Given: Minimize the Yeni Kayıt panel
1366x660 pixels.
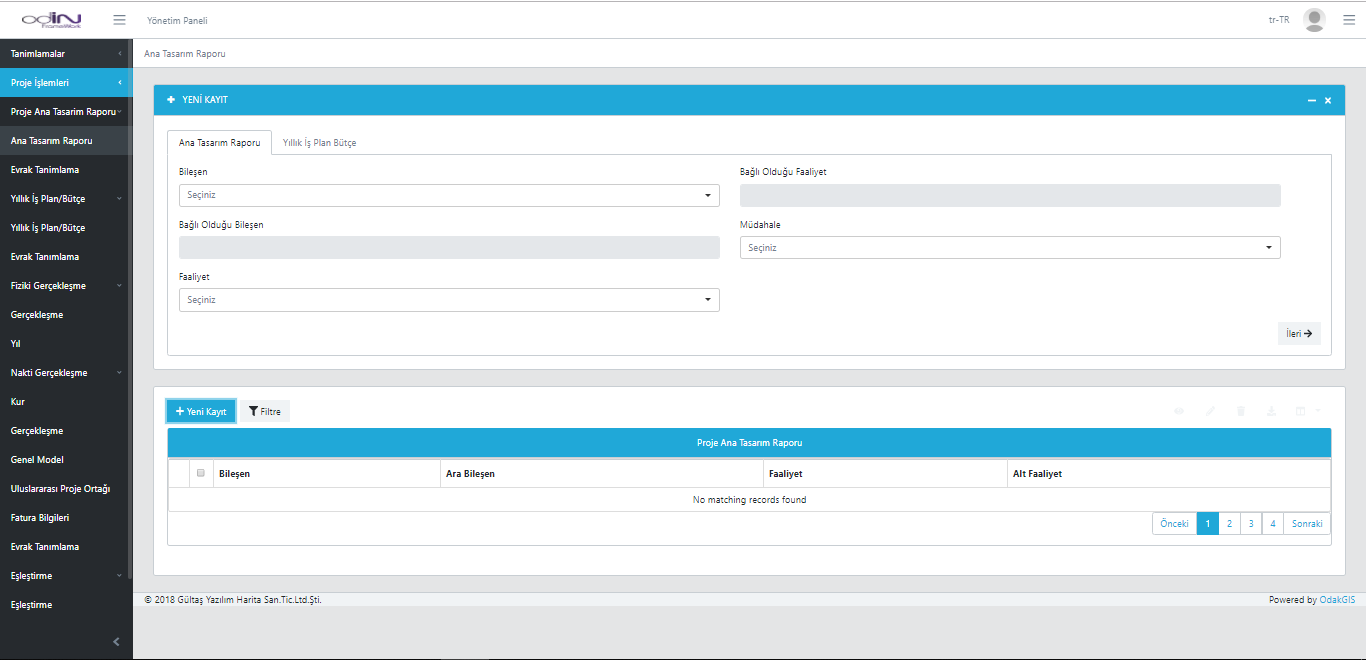Looking at the screenshot, I should click(x=1311, y=101).
